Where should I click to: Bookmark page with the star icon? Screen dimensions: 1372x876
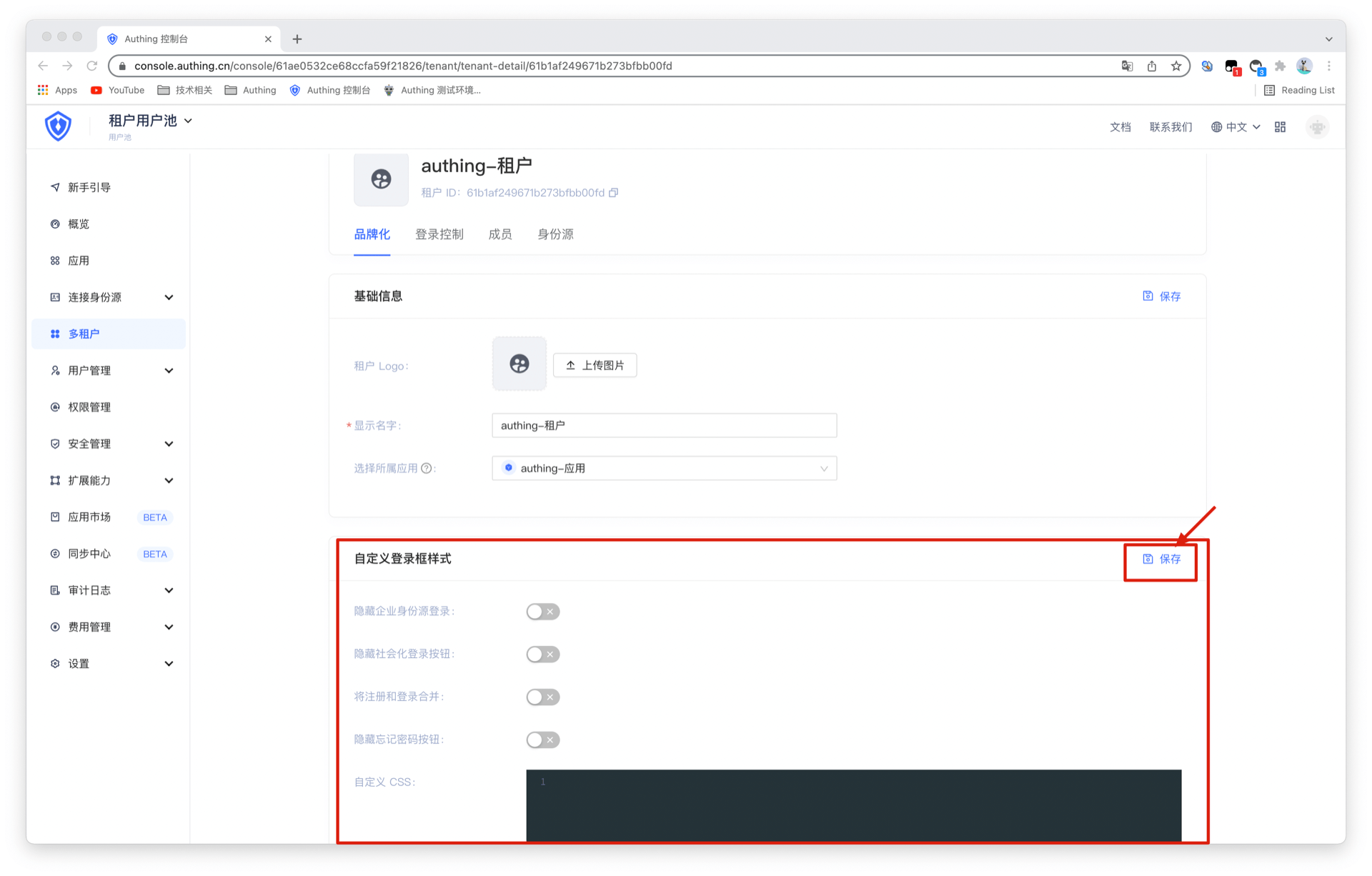1175,66
